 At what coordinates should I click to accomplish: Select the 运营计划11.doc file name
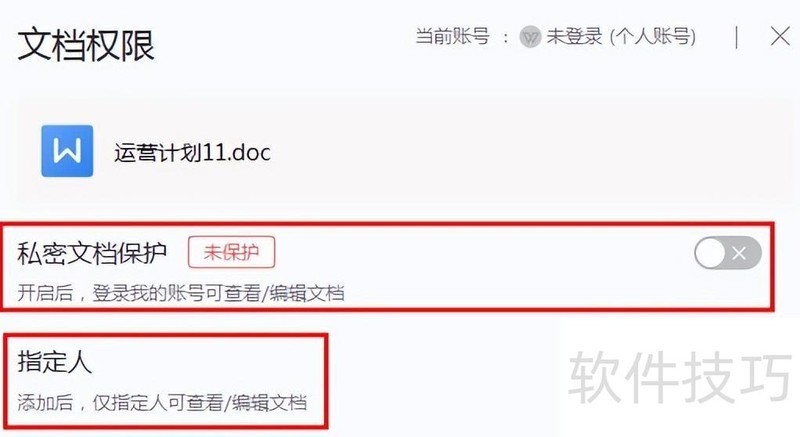tap(192, 152)
